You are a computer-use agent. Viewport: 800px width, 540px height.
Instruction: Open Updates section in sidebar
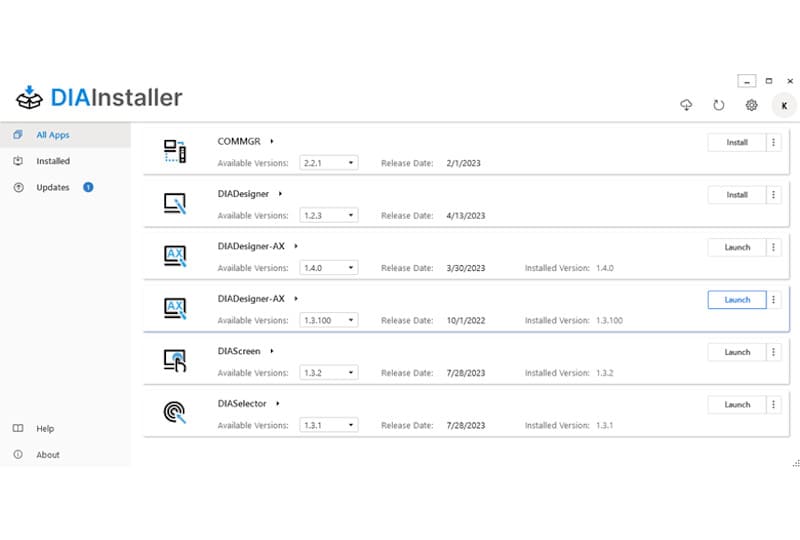[53, 187]
